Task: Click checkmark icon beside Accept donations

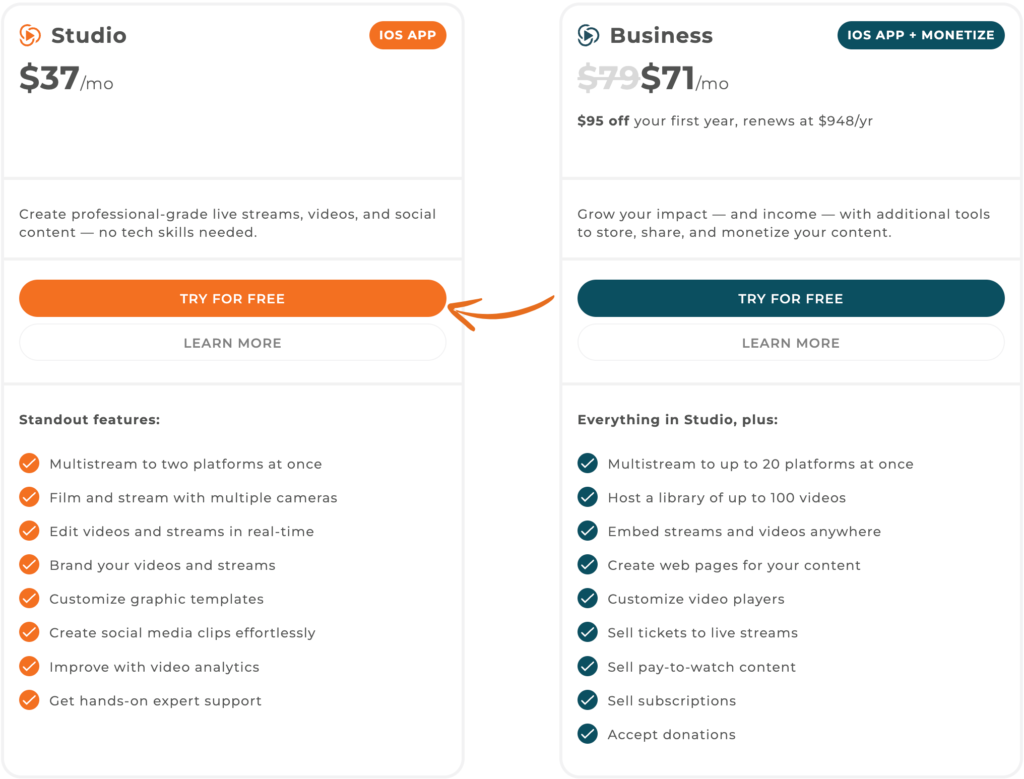Action: 588,734
